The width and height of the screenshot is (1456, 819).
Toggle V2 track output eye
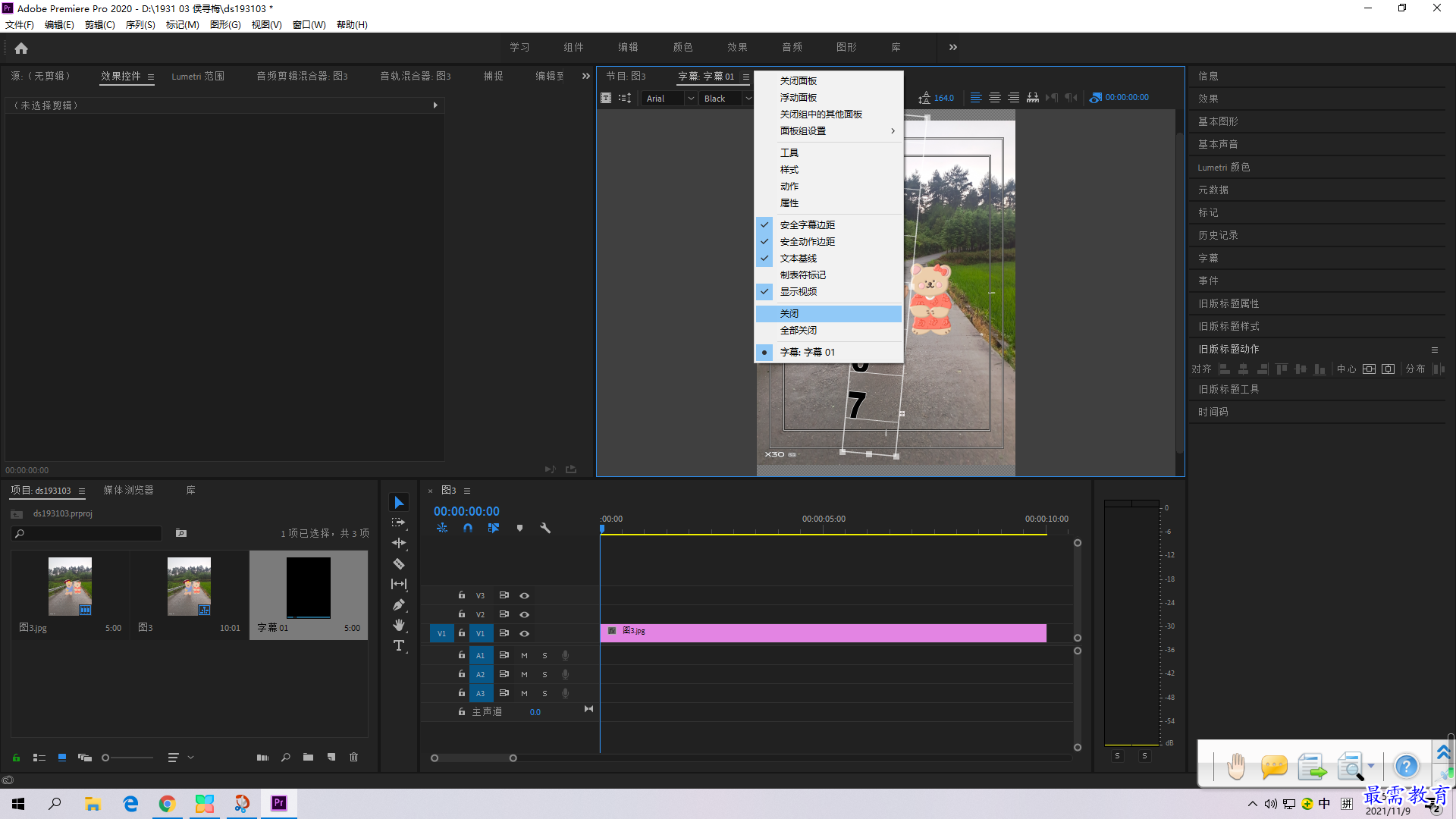point(524,614)
